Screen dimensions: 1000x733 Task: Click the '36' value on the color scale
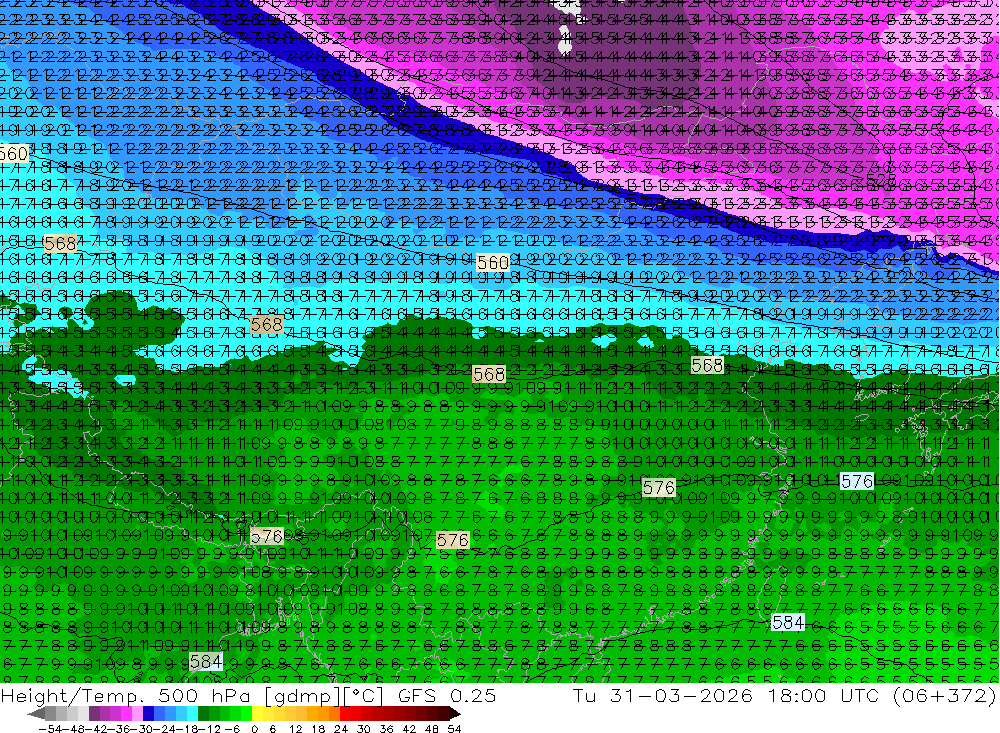pos(386,729)
